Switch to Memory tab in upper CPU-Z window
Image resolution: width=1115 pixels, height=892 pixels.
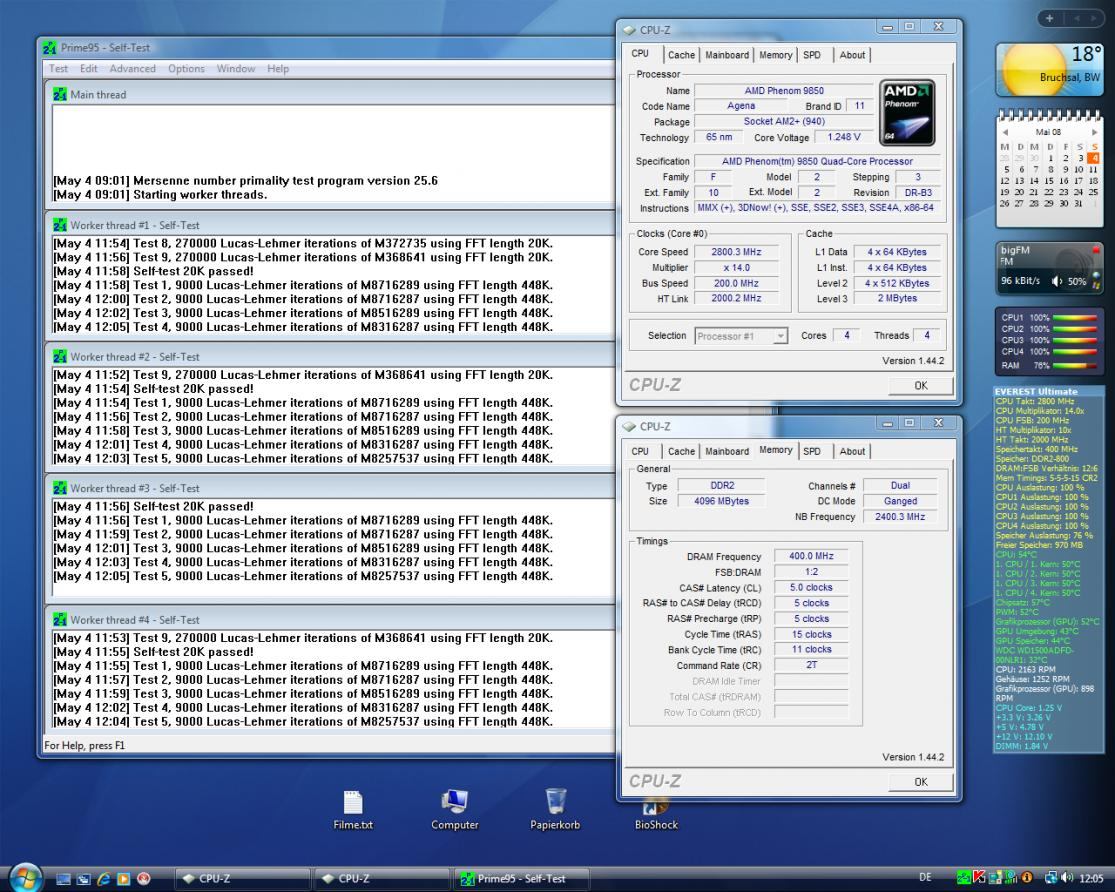click(x=775, y=55)
